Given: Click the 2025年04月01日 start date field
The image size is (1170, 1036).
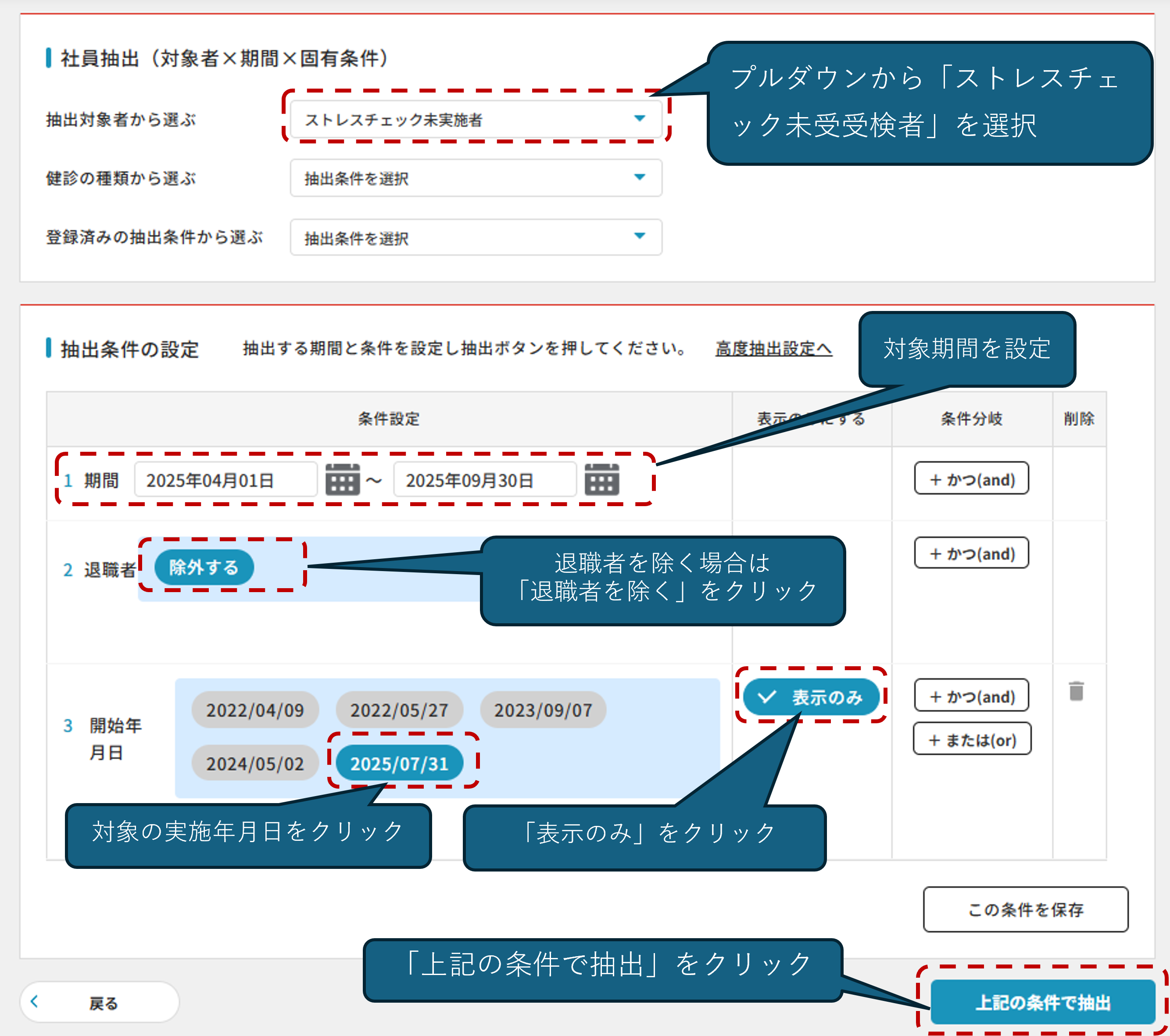Looking at the screenshot, I should tap(225, 480).
